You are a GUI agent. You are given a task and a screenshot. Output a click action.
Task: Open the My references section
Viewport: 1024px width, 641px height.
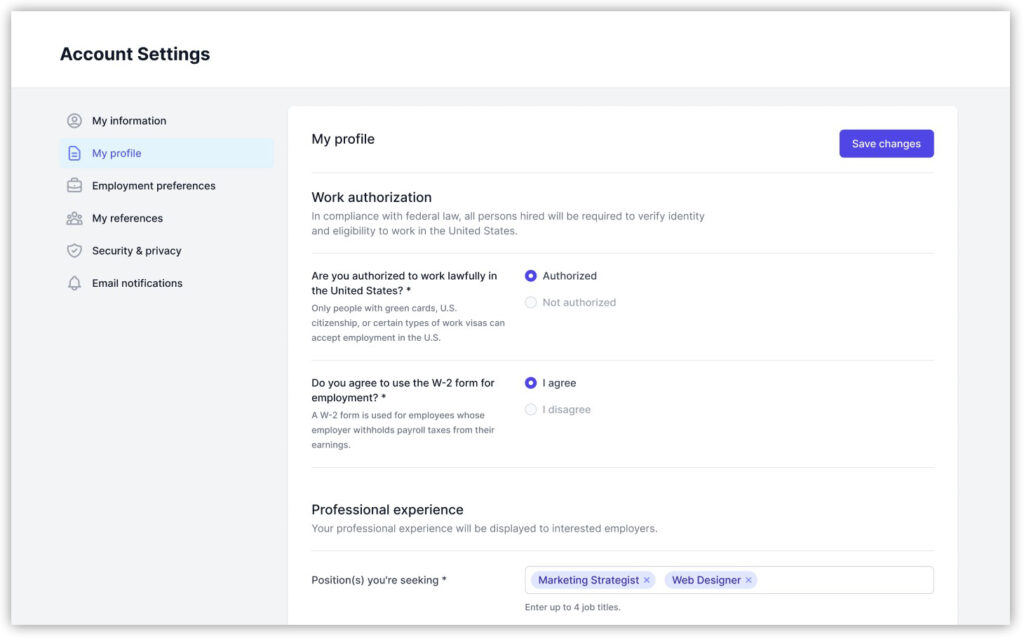tap(127, 218)
